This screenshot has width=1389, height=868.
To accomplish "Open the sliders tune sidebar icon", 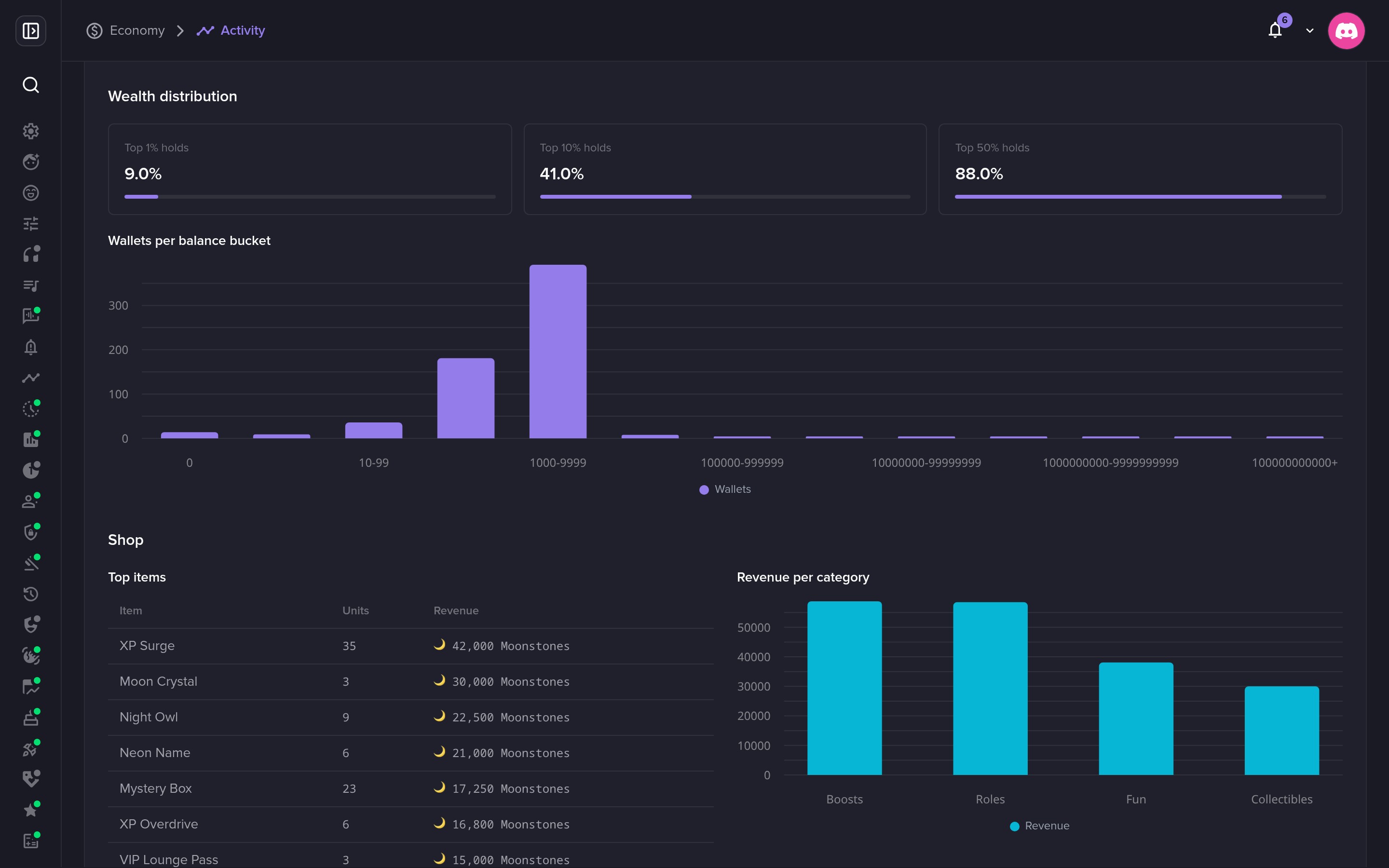I will 30,223.
